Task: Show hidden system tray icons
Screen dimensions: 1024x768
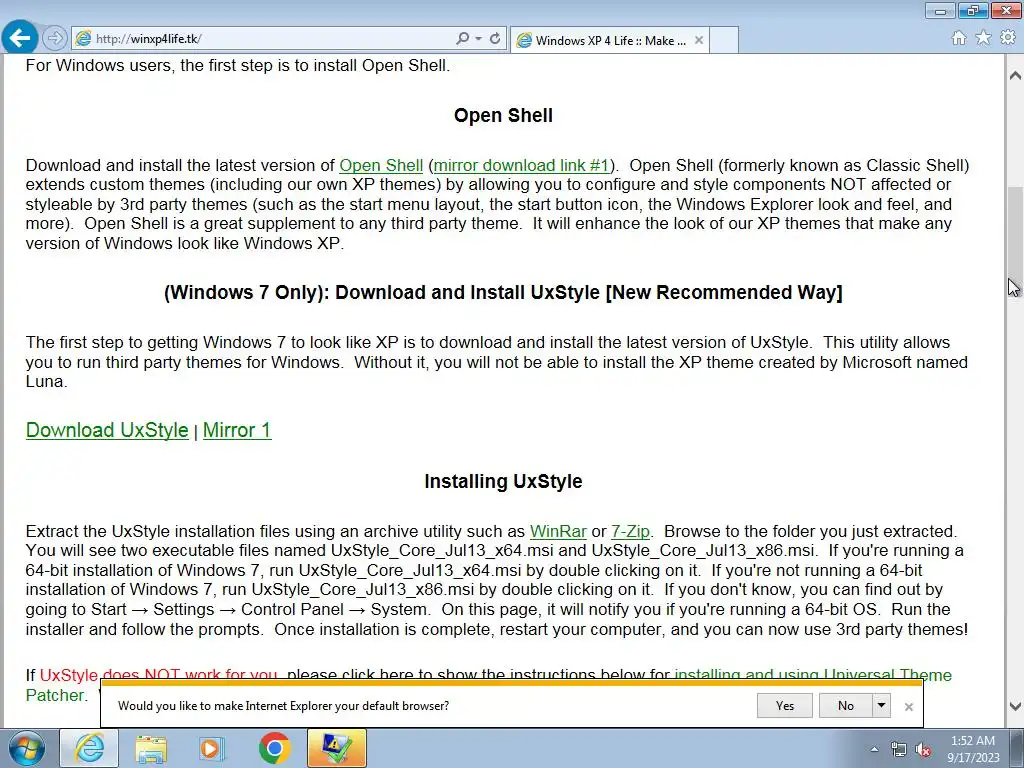Action: pyautogui.click(x=874, y=749)
